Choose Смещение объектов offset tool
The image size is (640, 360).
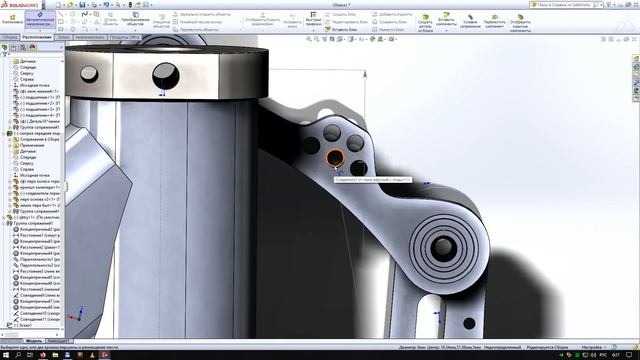pos(161,21)
